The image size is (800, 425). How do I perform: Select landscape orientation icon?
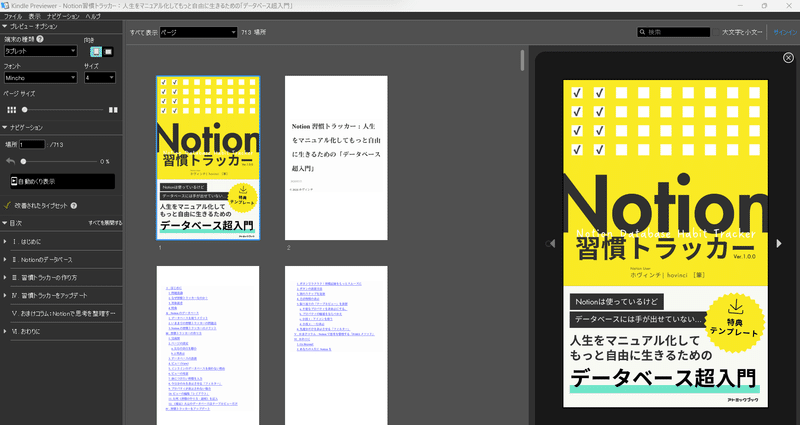click(108, 52)
